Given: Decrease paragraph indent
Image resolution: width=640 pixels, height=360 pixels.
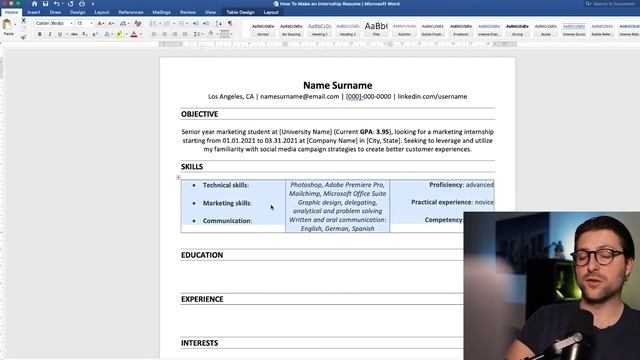Looking at the screenshot, I should point(196,23).
